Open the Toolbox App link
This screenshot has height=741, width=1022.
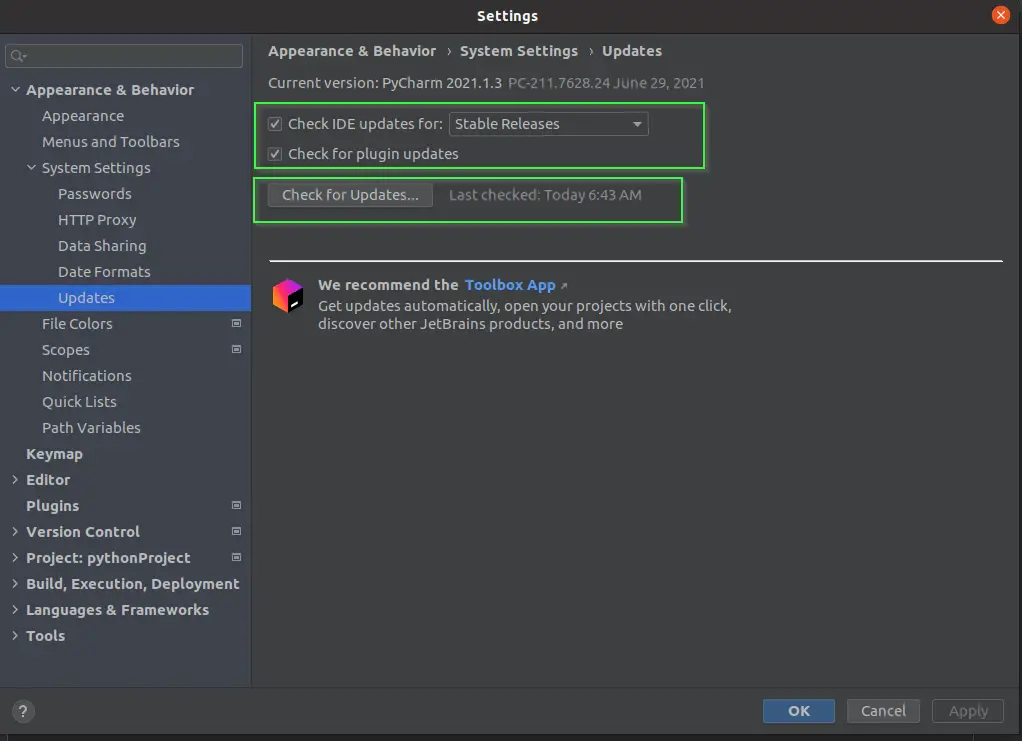(x=510, y=285)
